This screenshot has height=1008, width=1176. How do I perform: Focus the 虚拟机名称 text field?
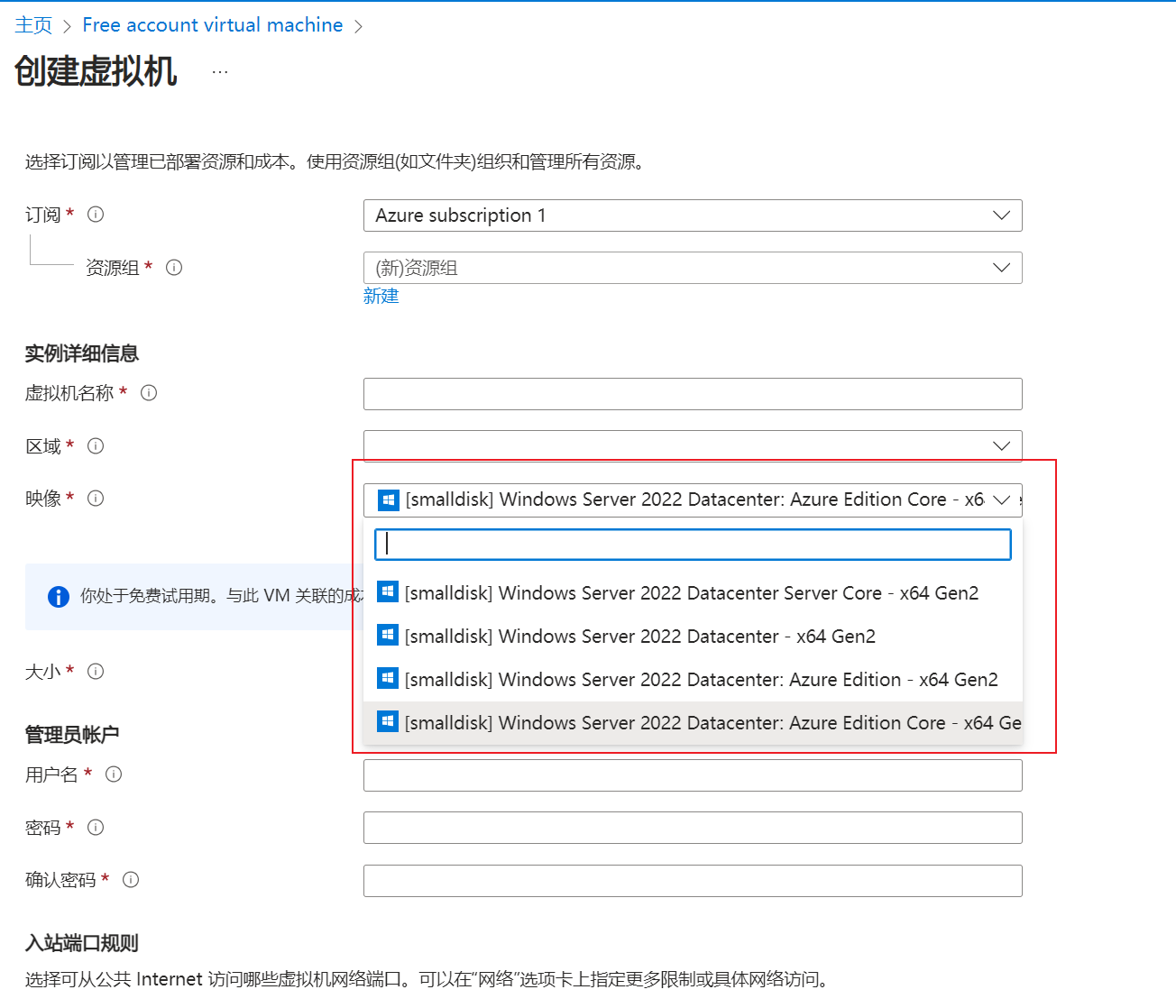[x=693, y=394]
